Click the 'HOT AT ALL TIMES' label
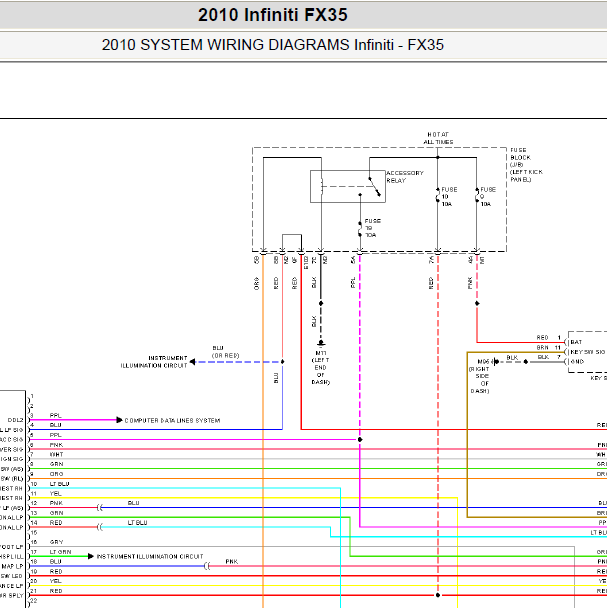This screenshot has height=608, width=607. click(438, 138)
